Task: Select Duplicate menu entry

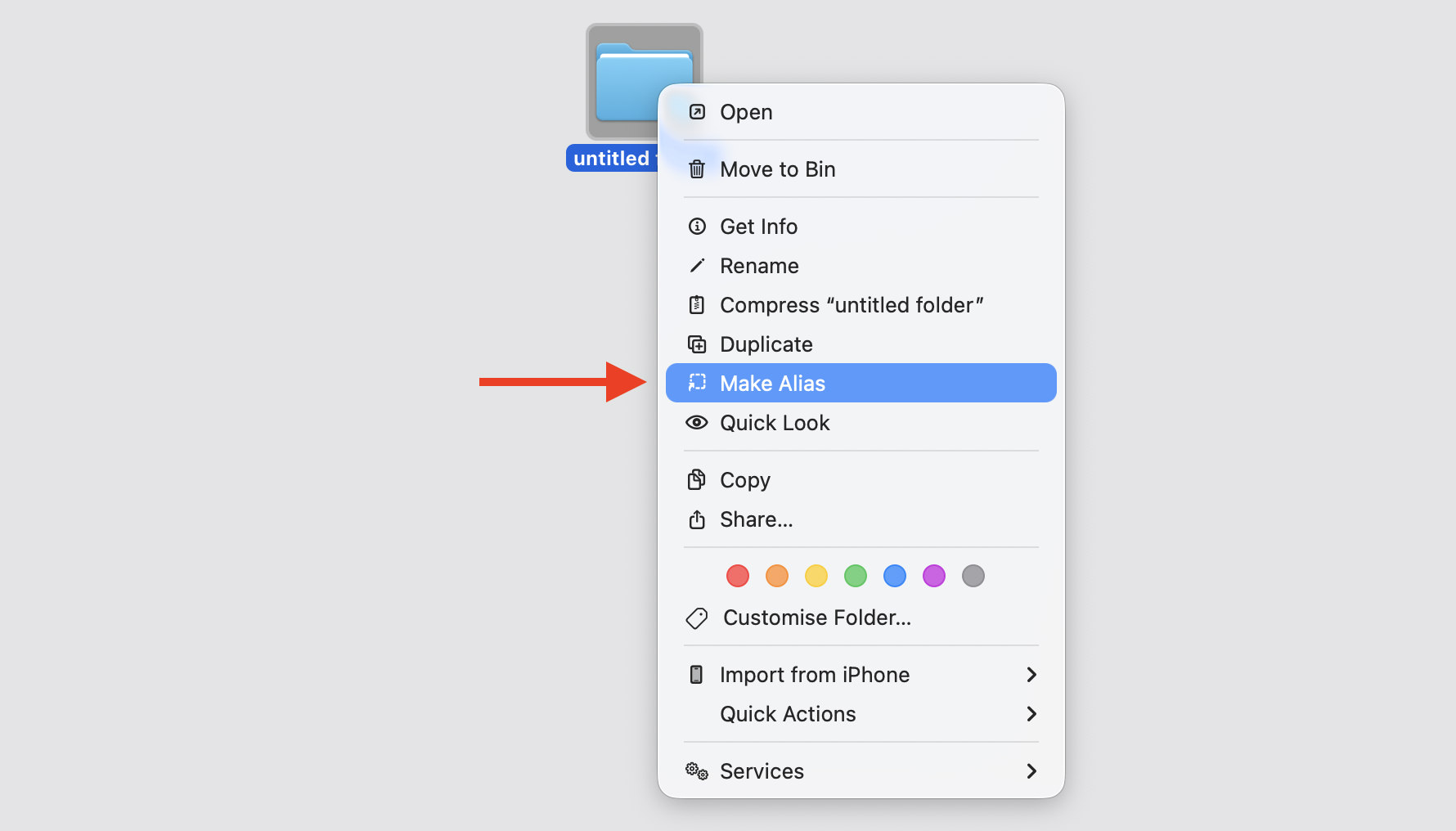Action: click(861, 344)
